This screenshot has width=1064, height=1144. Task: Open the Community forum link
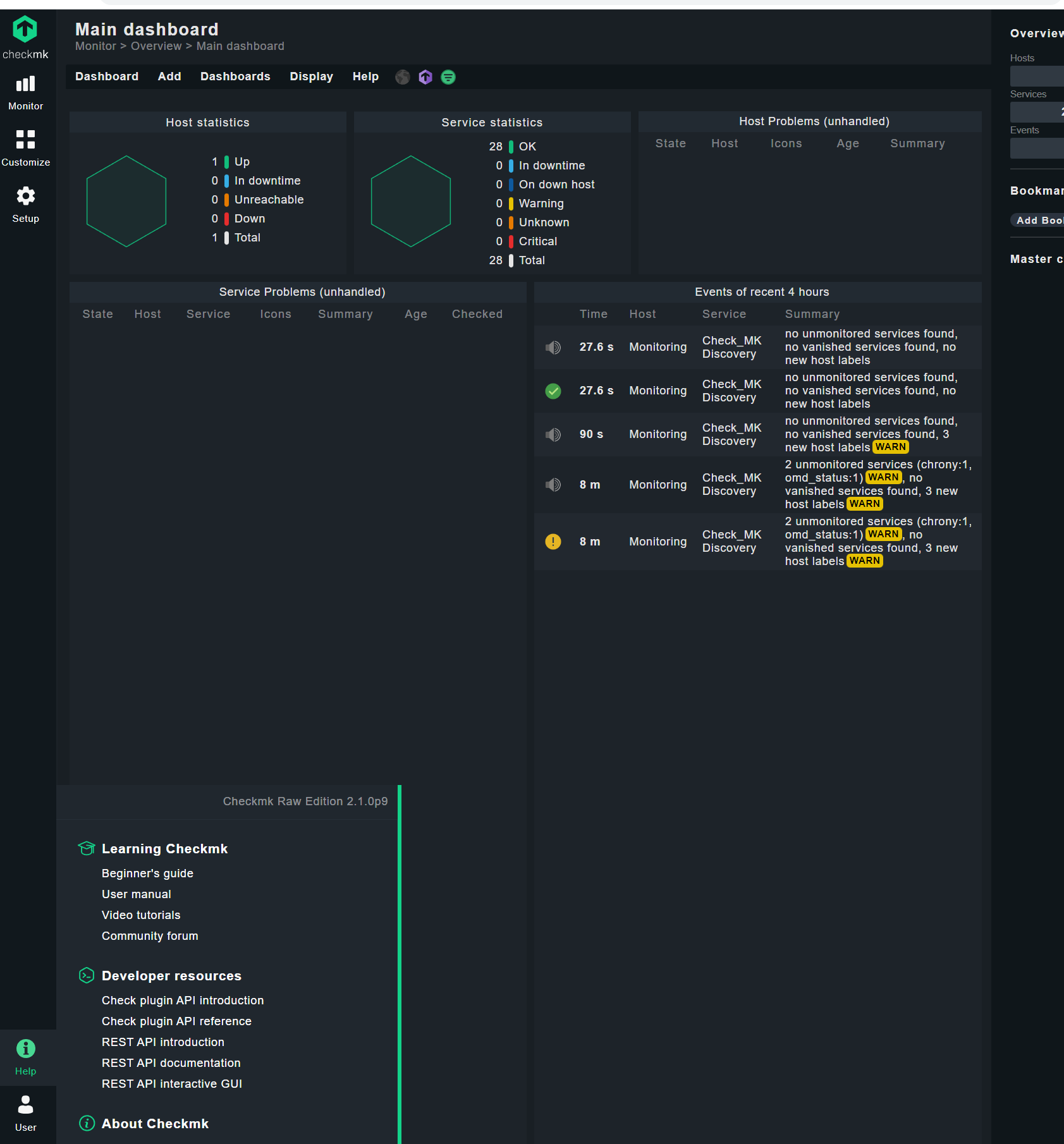[x=150, y=935]
